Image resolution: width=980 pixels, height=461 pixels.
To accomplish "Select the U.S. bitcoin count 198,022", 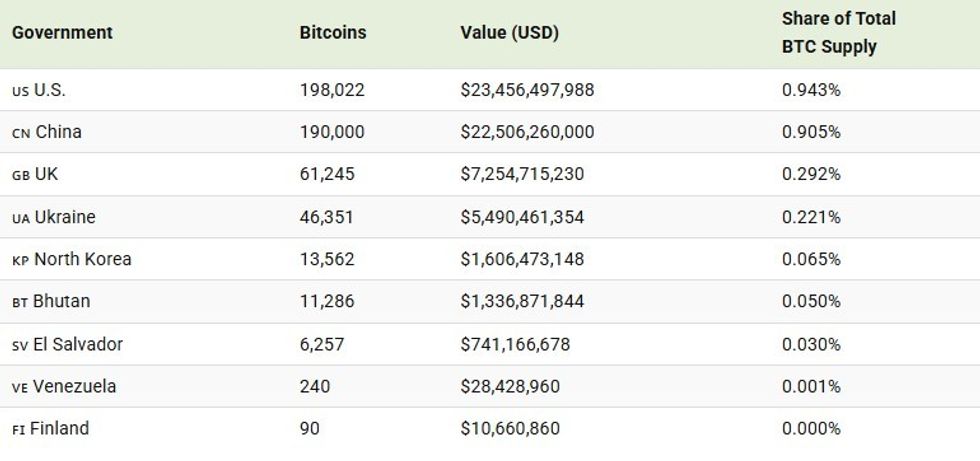I will [332, 90].
